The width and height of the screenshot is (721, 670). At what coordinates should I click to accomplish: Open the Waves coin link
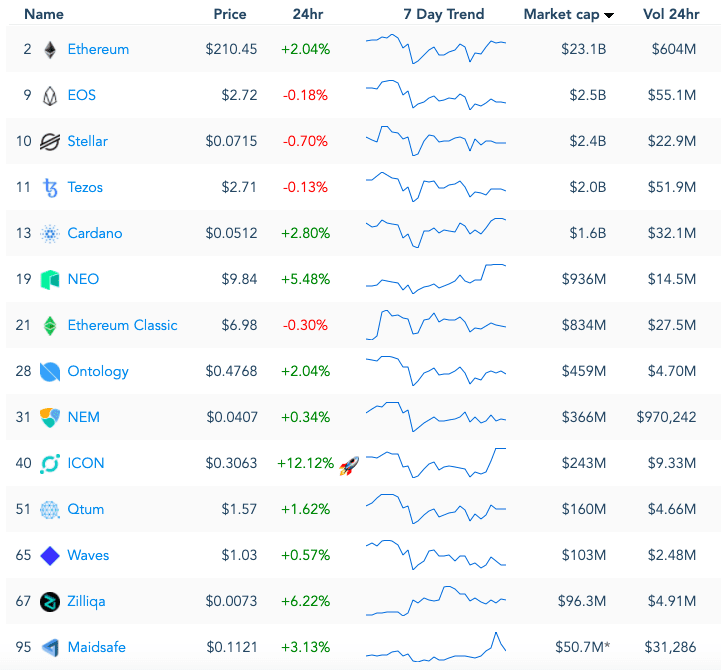[88, 555]
